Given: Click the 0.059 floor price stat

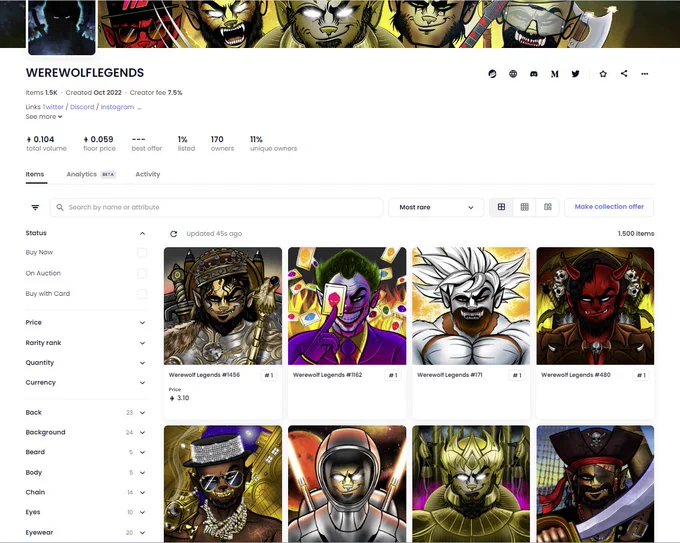Looking at the screenshot, I should [x=99, y=144].
